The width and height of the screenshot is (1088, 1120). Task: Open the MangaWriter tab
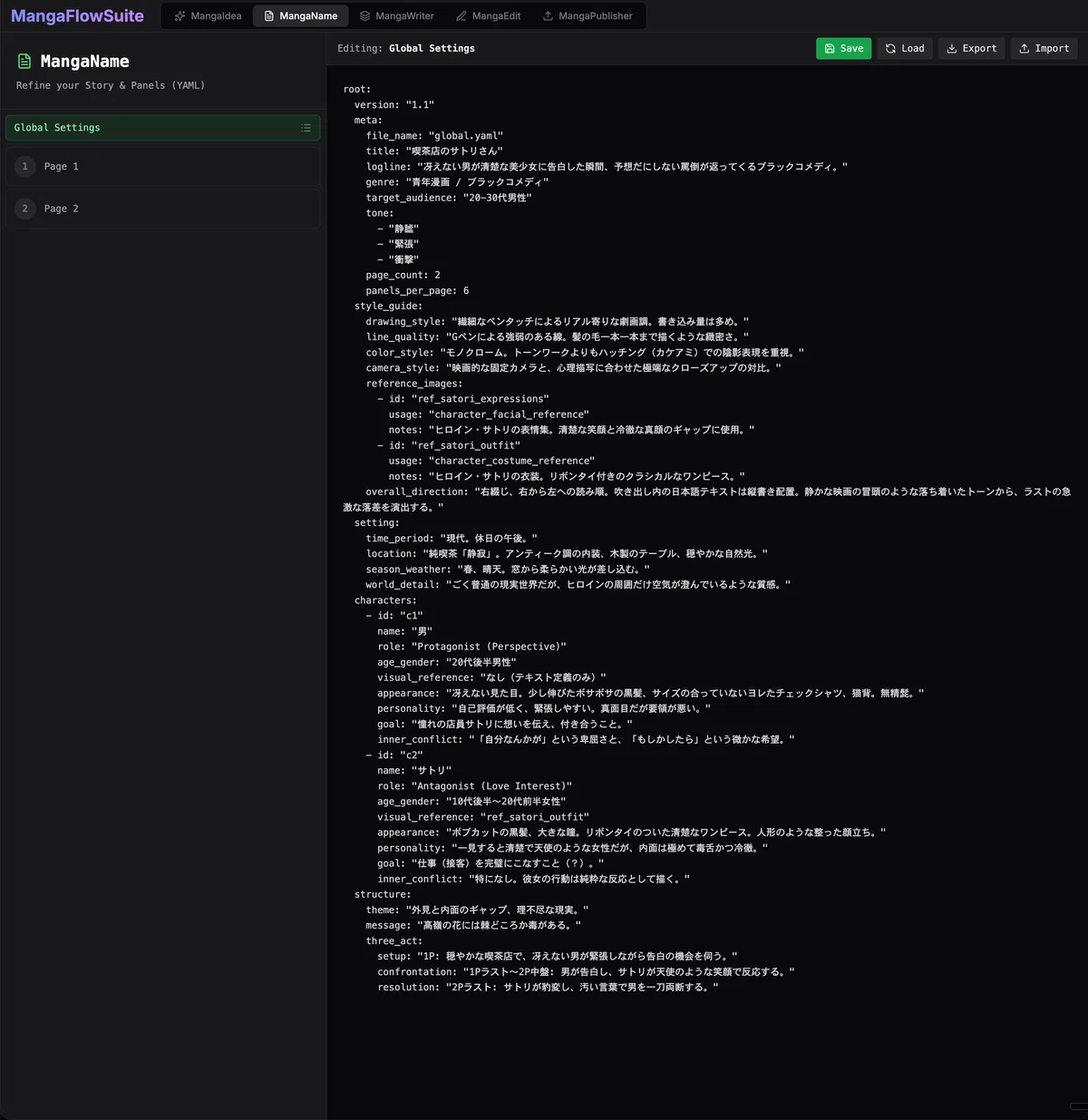(396, 16)
